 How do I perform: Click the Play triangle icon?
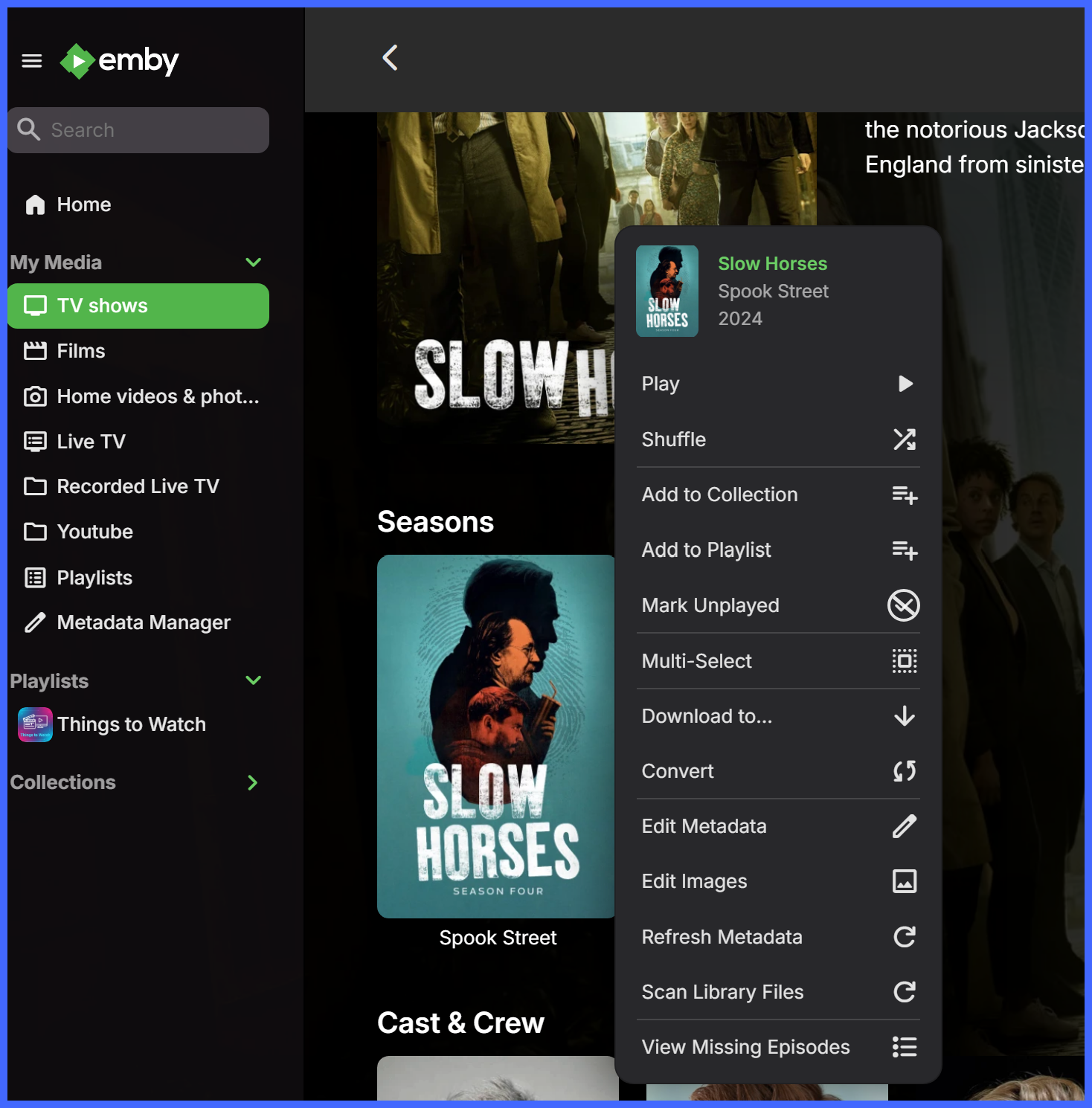coord(905,384)
